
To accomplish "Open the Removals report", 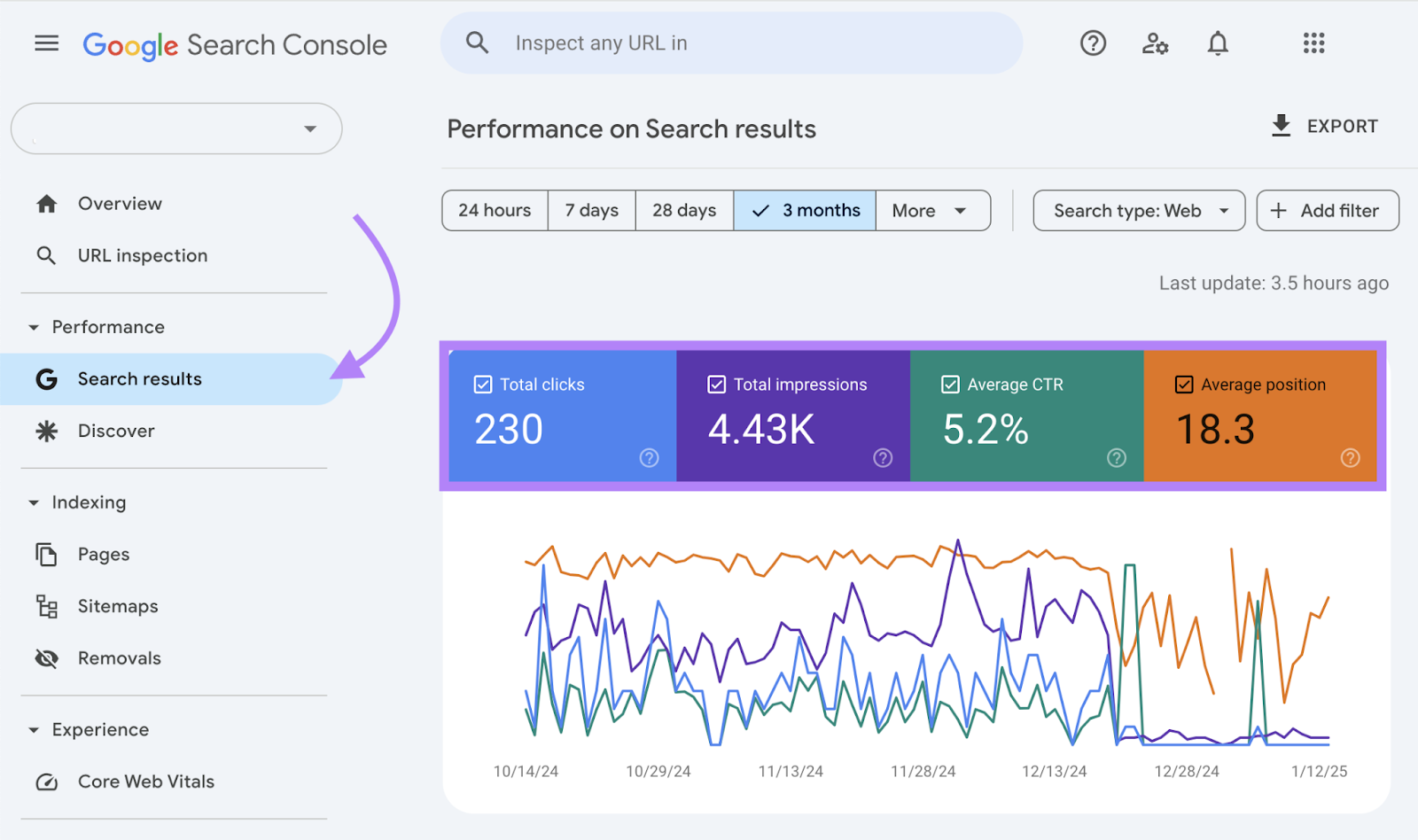I will 119,657.
